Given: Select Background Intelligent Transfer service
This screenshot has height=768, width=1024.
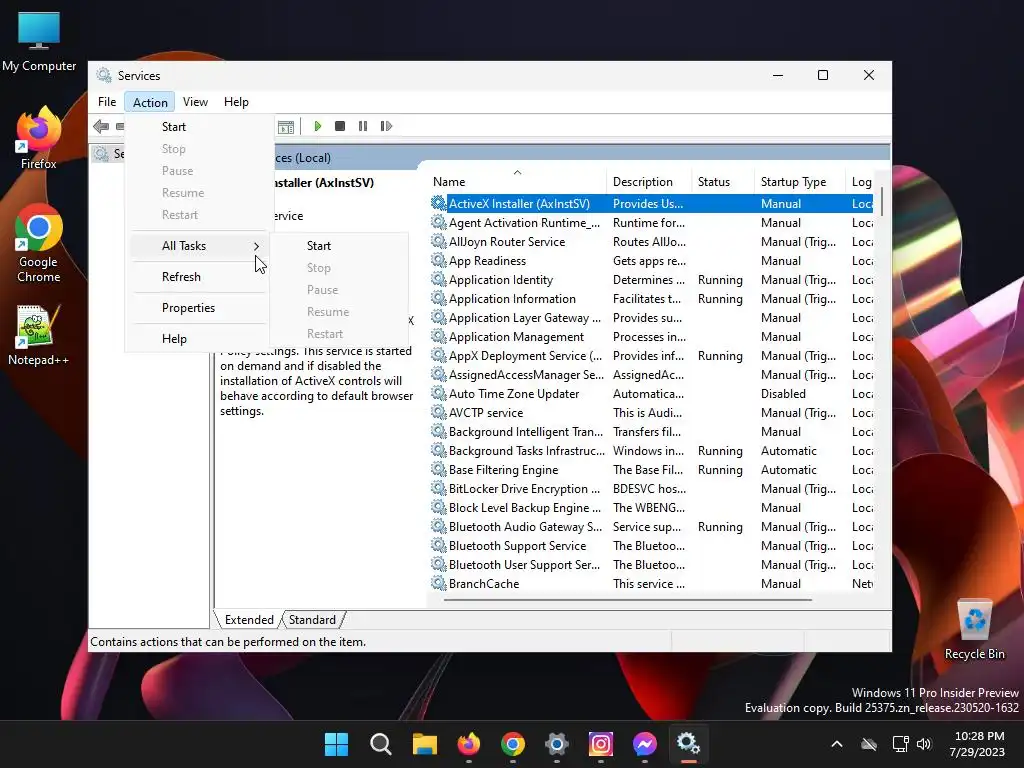Looking at the screenshot, I should 651,432.
